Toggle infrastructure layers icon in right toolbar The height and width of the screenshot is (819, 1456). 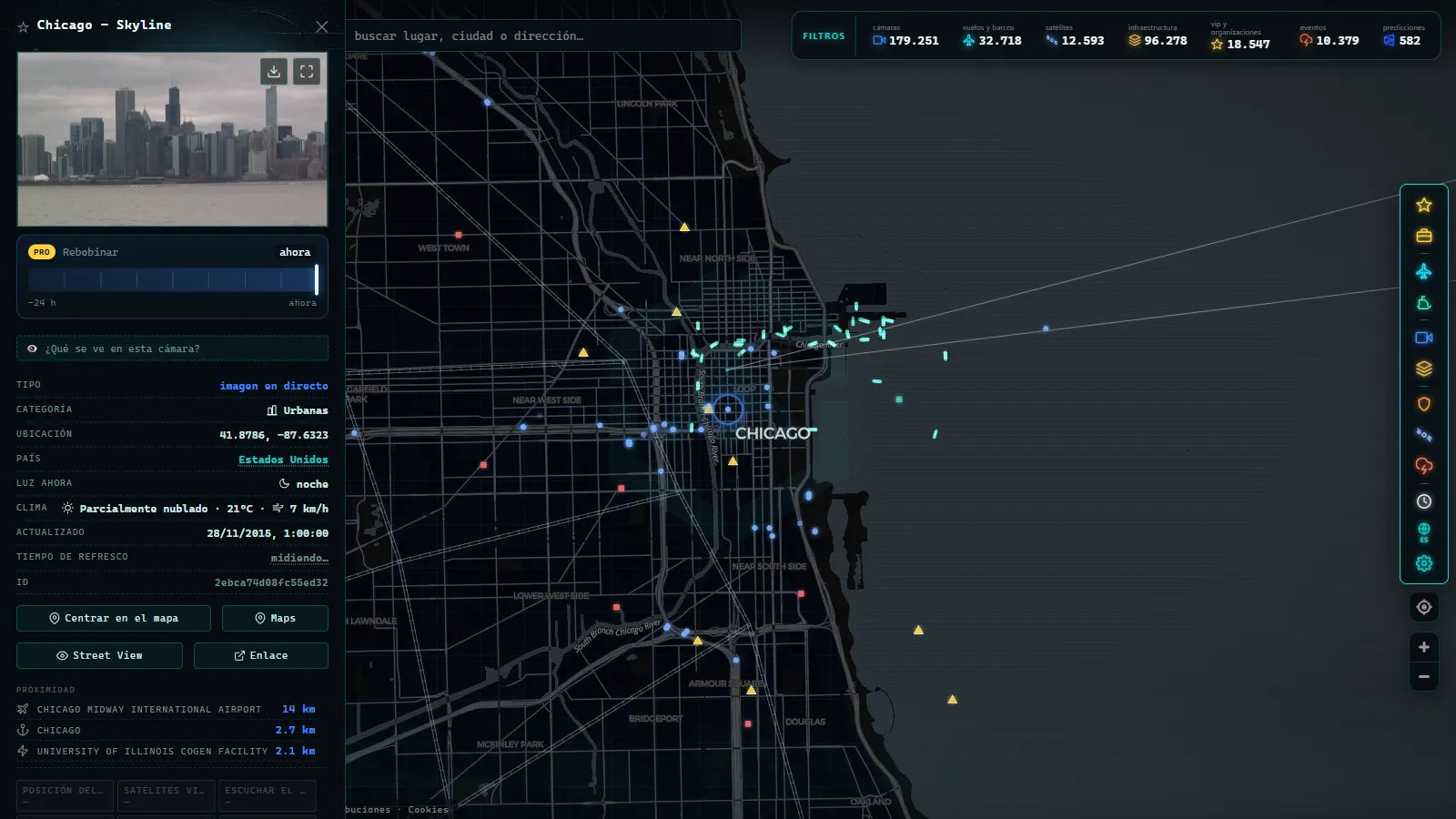(1423, 369)
